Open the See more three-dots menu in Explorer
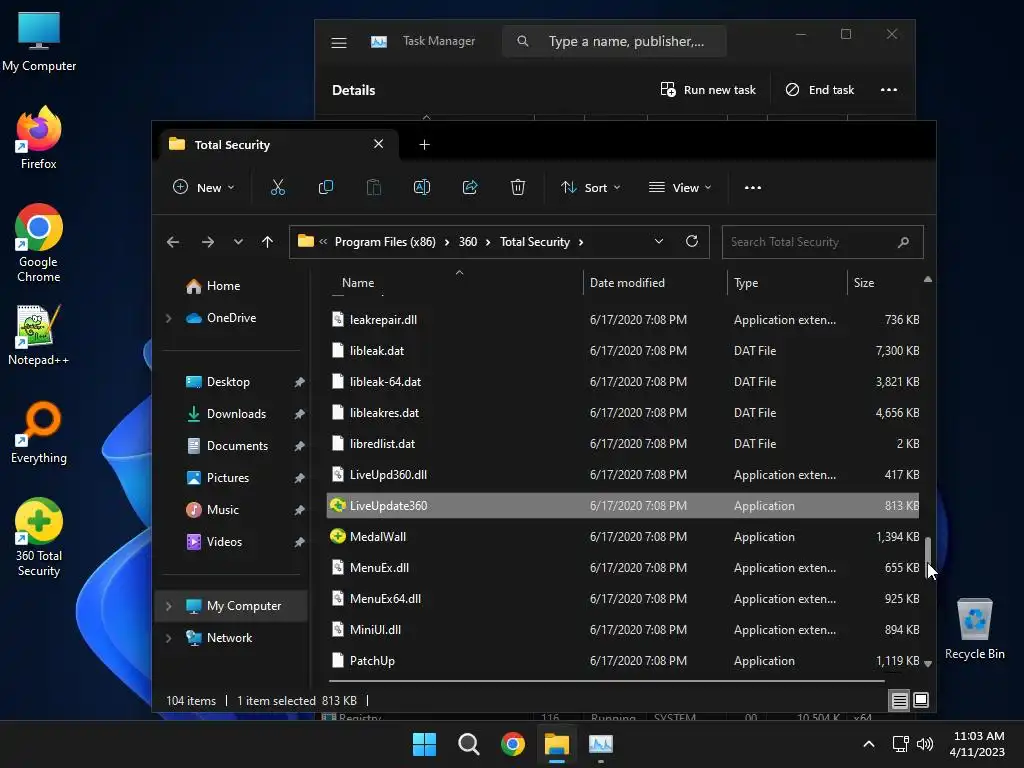The height and width of the screenshot is (768, 1024). [752, 187]
